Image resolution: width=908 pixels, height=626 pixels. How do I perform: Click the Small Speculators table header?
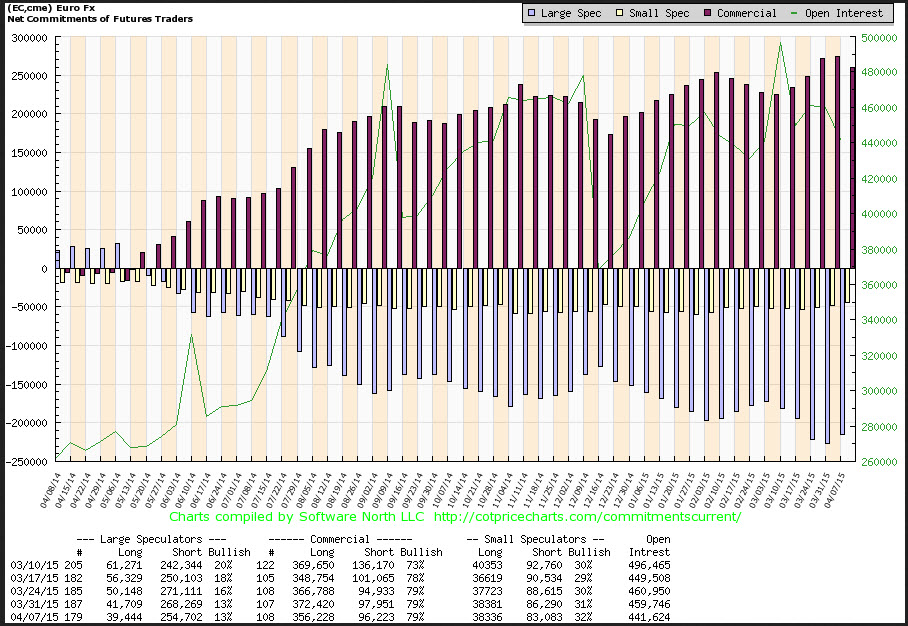tap(539, 537)
